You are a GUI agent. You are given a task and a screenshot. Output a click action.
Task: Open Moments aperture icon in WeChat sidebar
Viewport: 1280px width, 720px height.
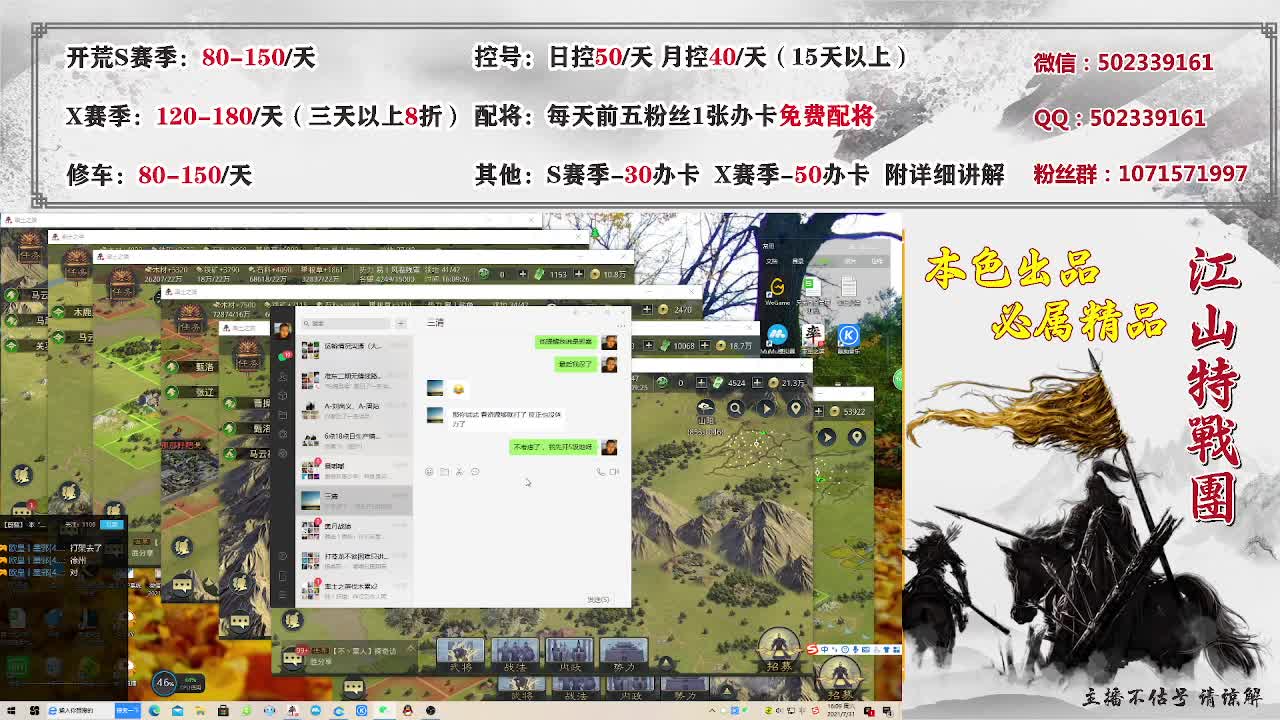point(283,434)
